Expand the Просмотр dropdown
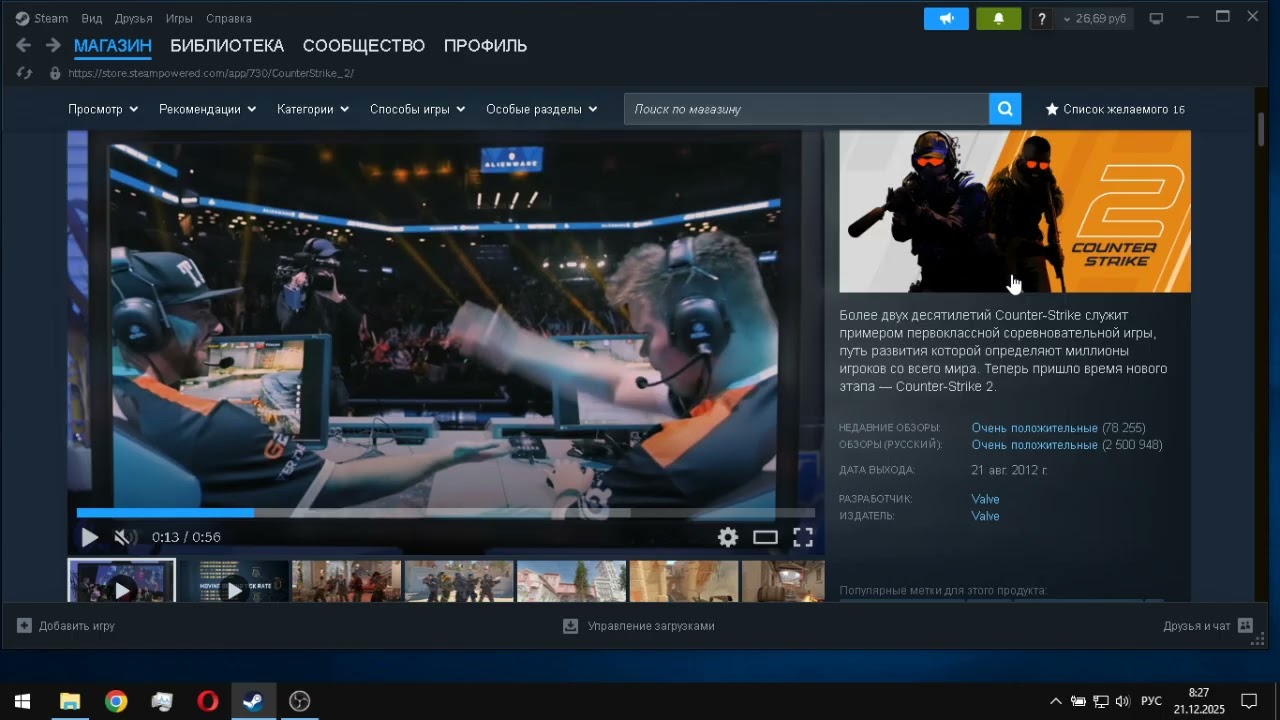The image size is (1280, 720). pyautogui.click(x=103, y=109)
